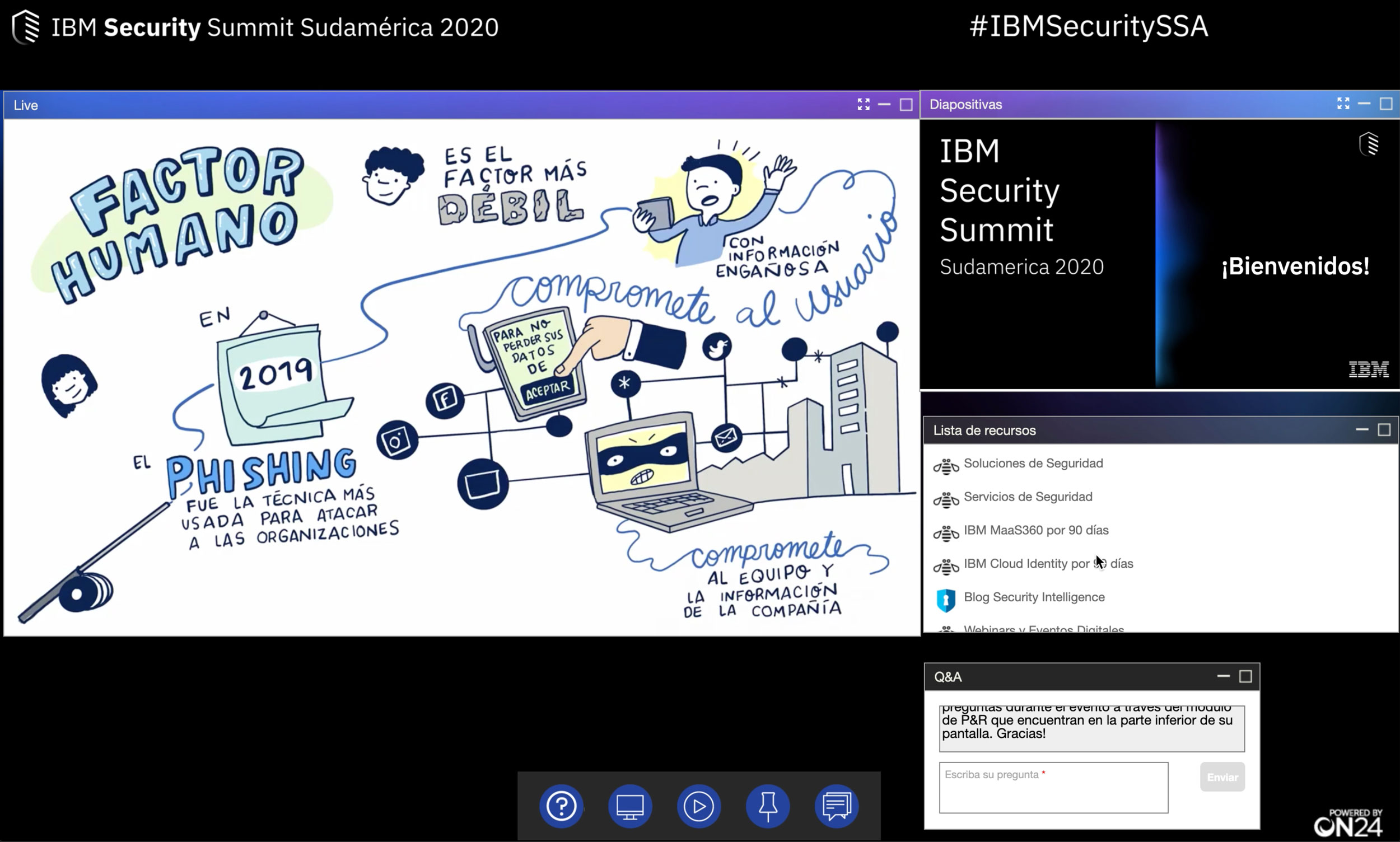The width and height of the screenshot is (1400, 842).
Task: Minimize the Q&A panel
Action: coord(1224,676)
